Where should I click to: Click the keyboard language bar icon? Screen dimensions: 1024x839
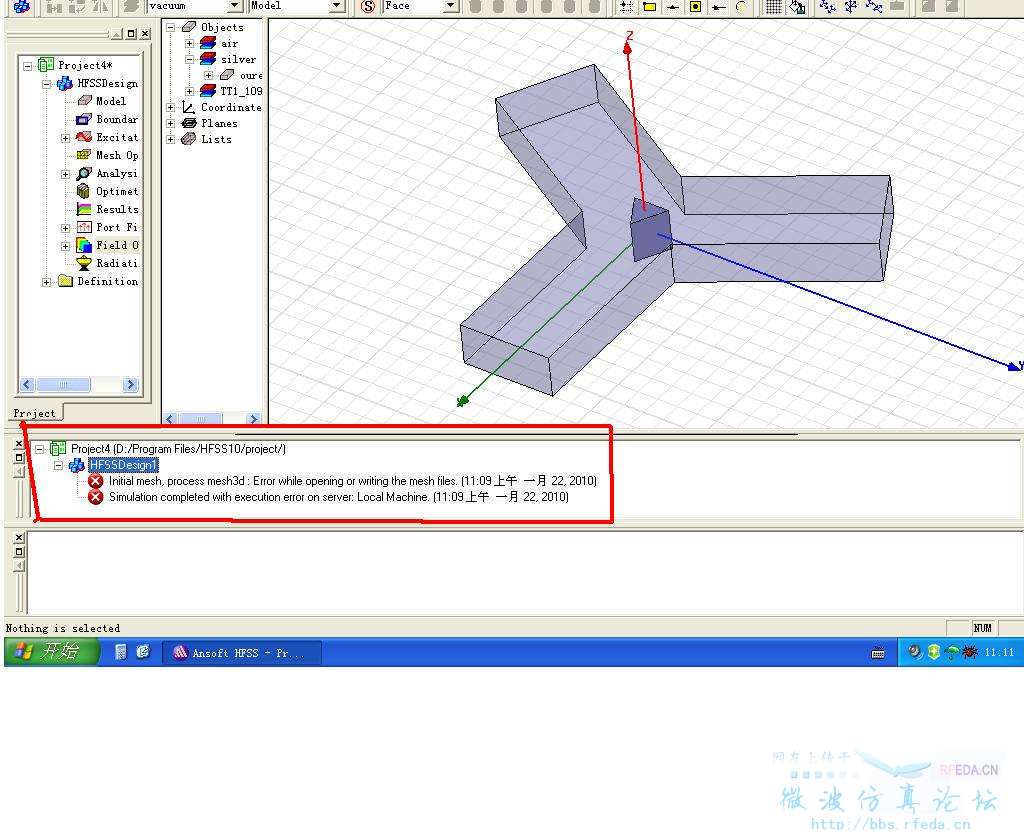coord(878,652)
